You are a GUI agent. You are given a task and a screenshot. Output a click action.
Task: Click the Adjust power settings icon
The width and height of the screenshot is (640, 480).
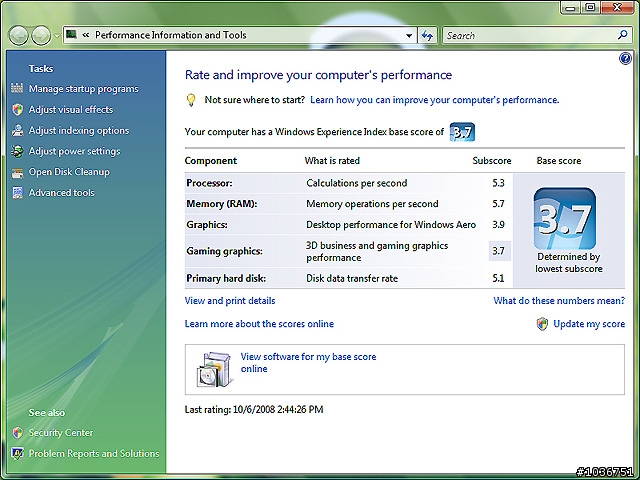18,151
